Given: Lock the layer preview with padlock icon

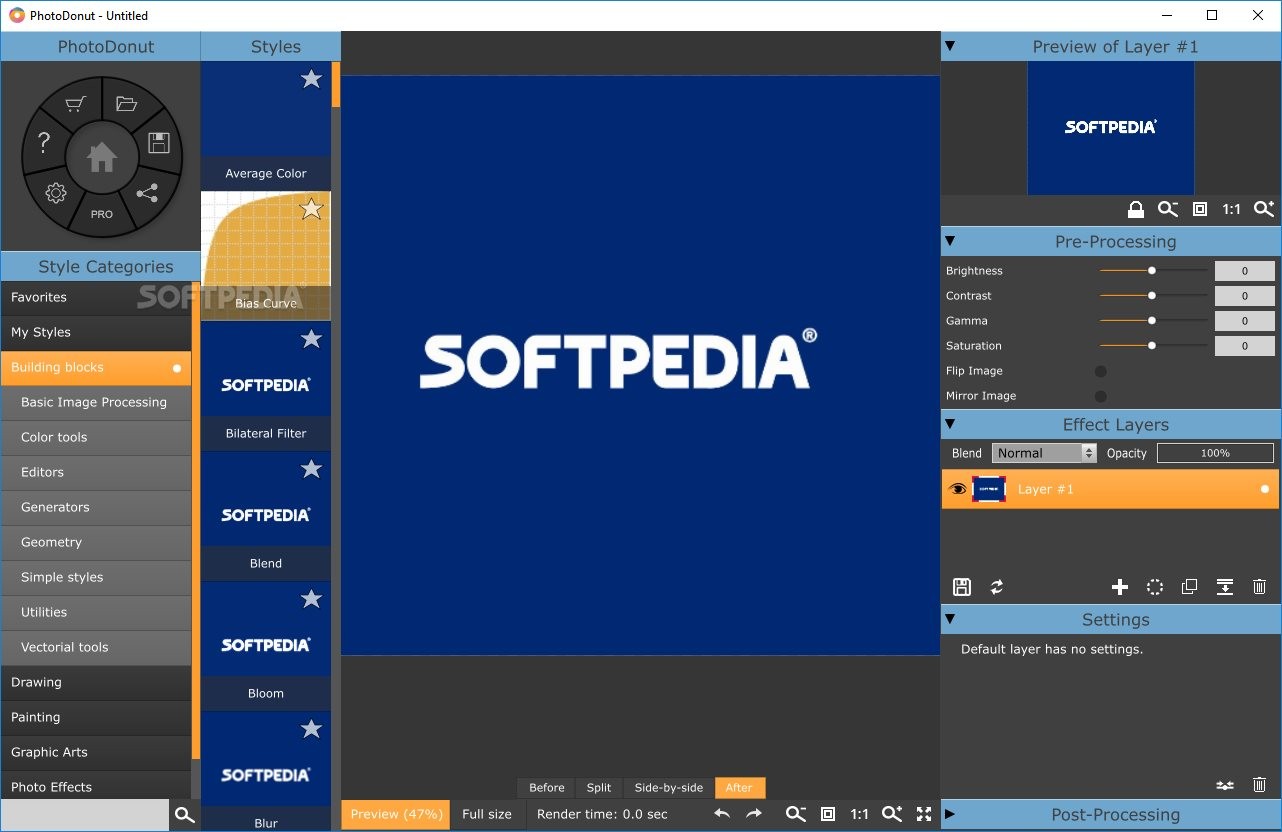Looking at the screenshot, I should 1135,209.
